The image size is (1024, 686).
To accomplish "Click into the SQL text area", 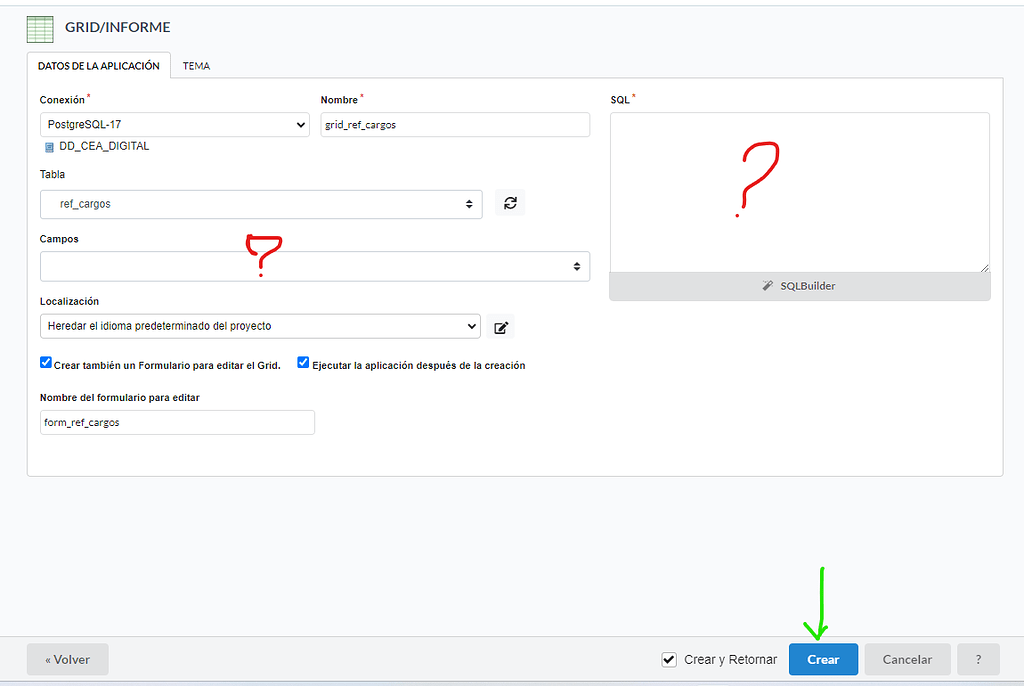I will point(799,190).
